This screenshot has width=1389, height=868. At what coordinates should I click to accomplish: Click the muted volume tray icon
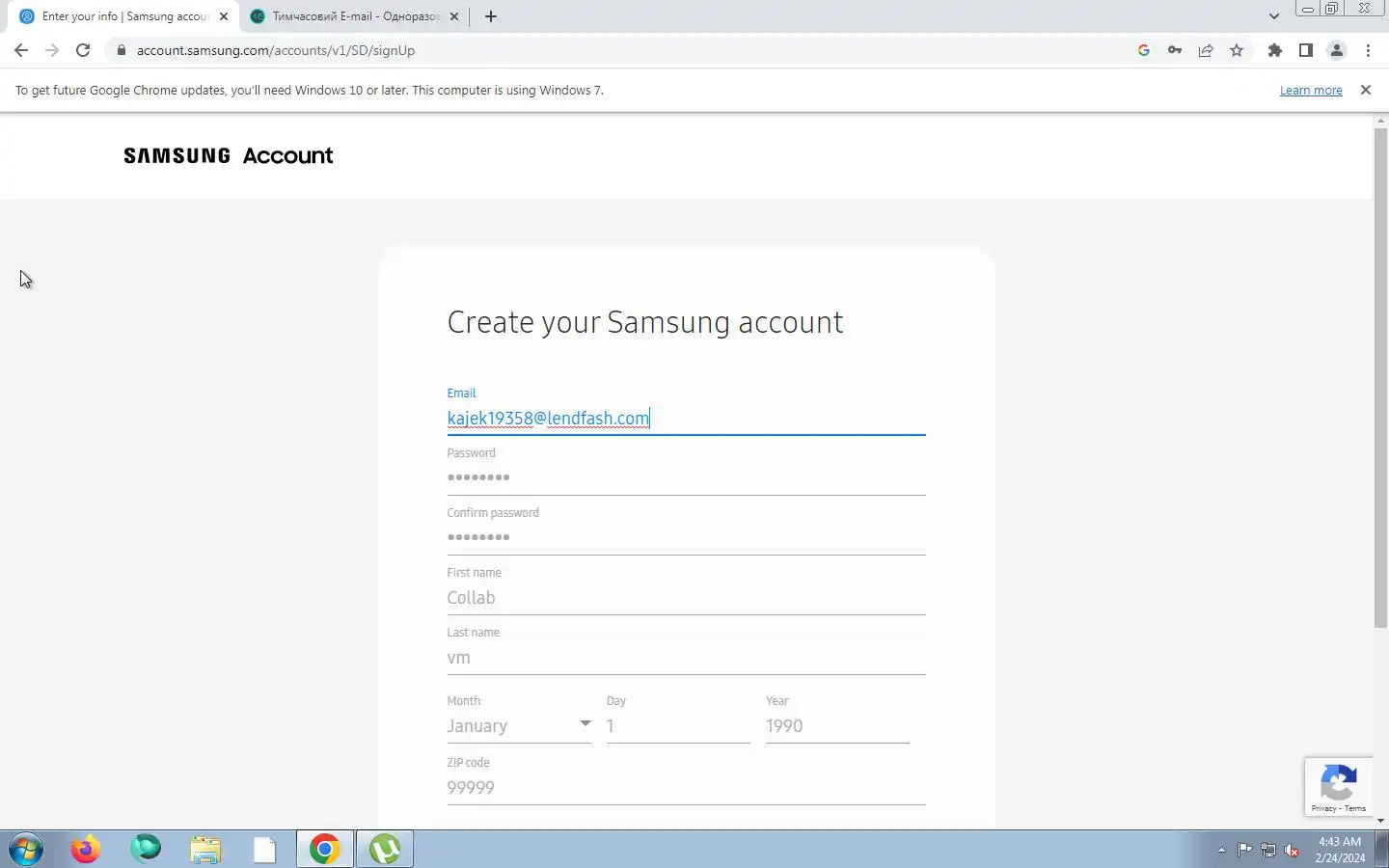click(1292, 851)
